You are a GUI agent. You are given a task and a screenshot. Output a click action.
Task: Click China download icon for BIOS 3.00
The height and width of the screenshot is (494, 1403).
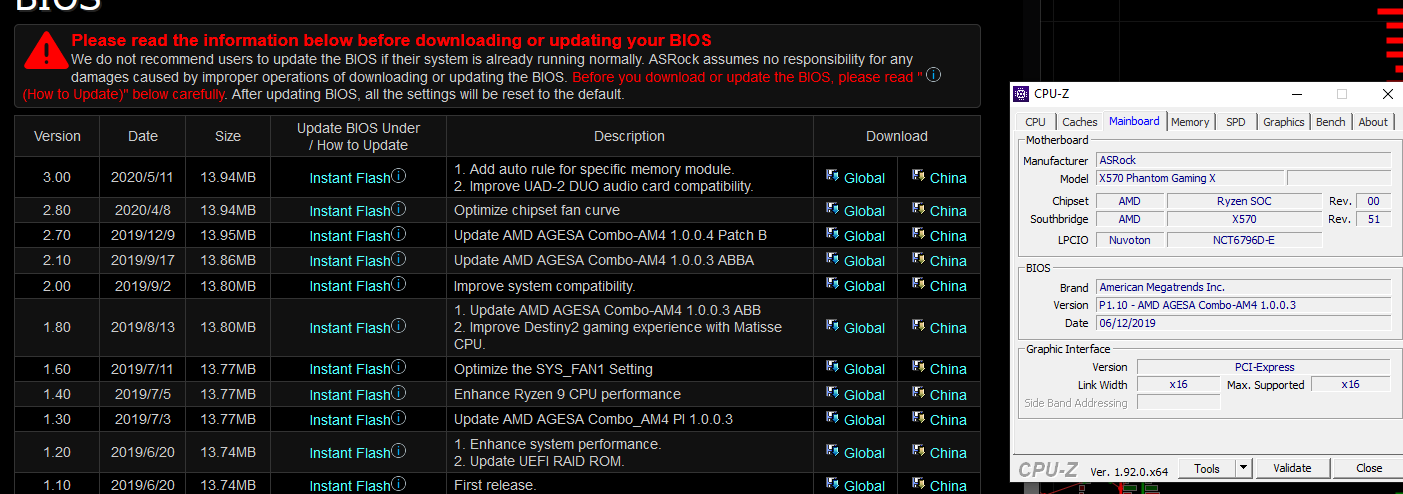(918, 176)
